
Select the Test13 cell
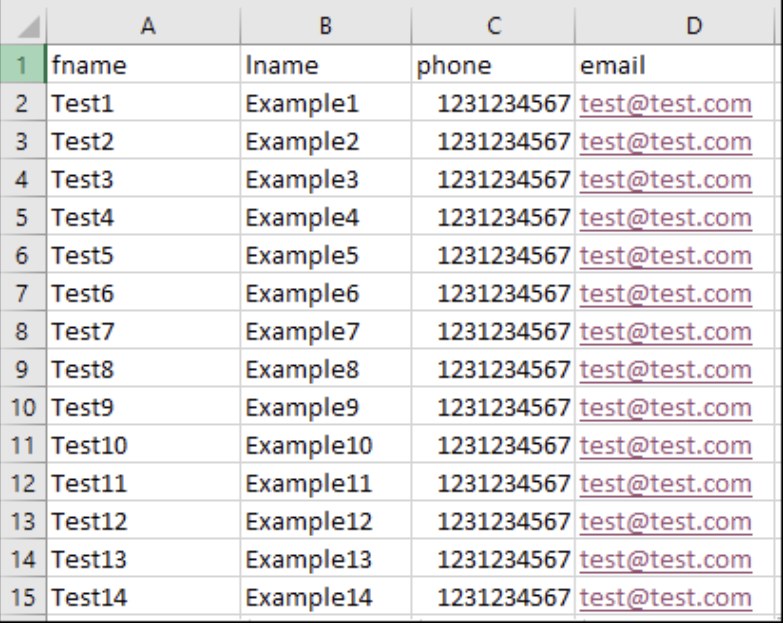144,559
